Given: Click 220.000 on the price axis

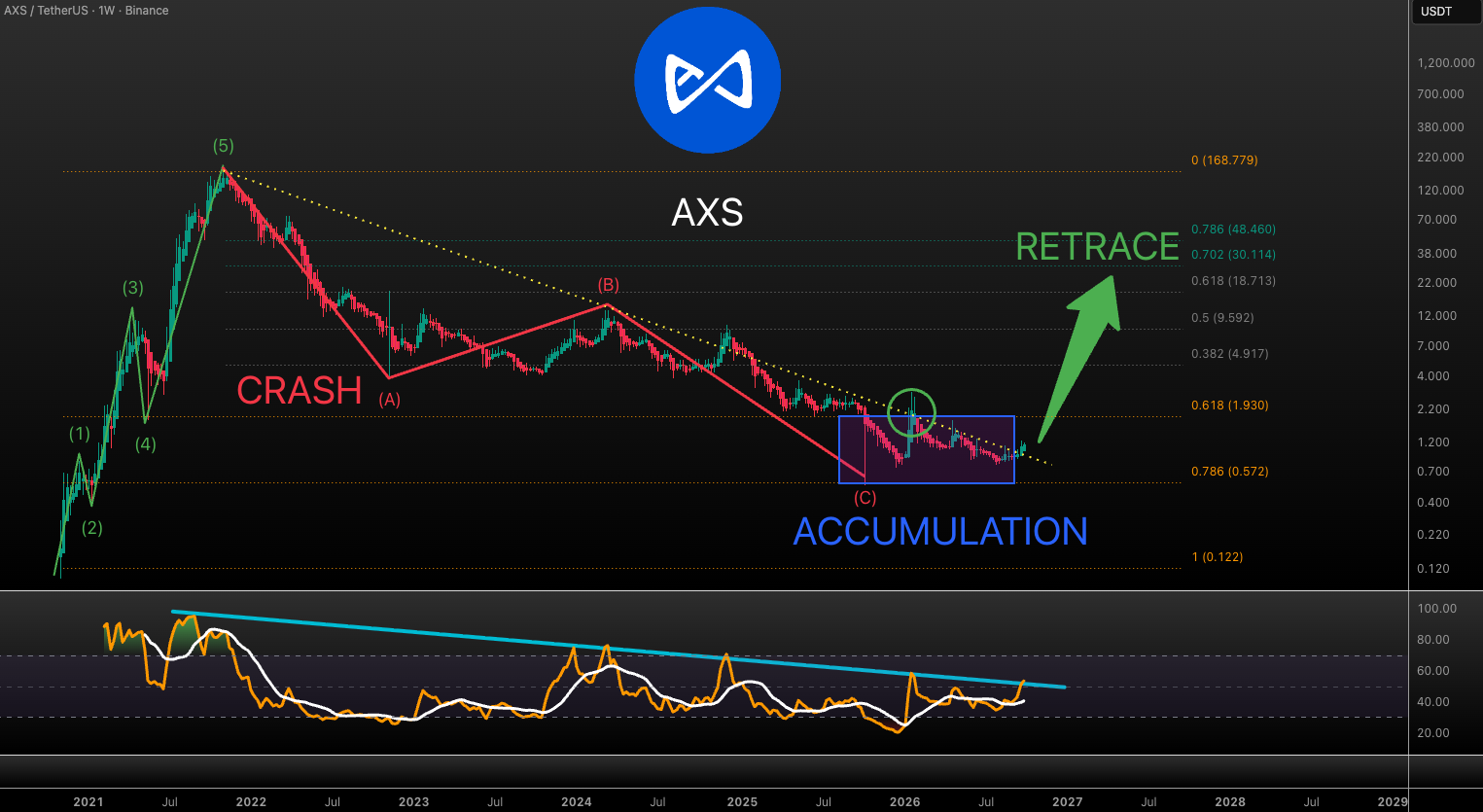Looking at the screenshot, I should coord(1440,158).
